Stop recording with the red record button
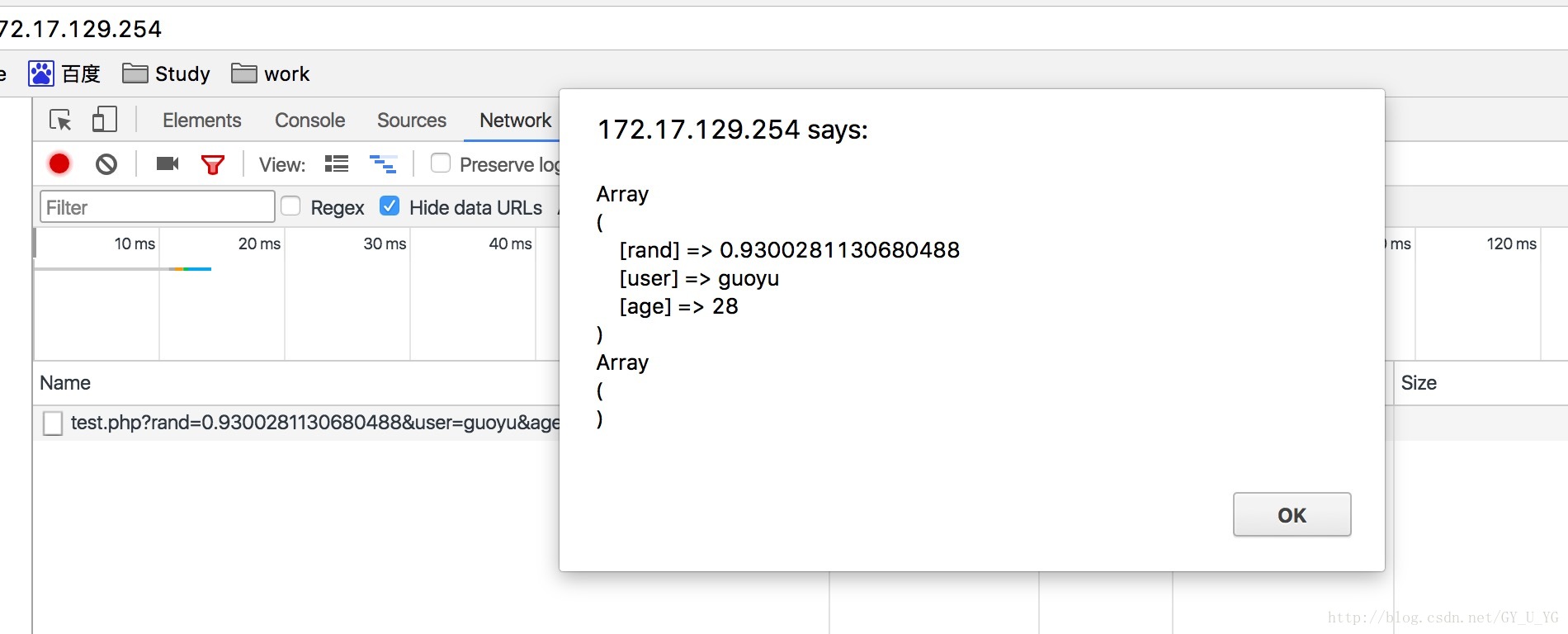This screenshot has width=1568, height=634. click(59, 163)
